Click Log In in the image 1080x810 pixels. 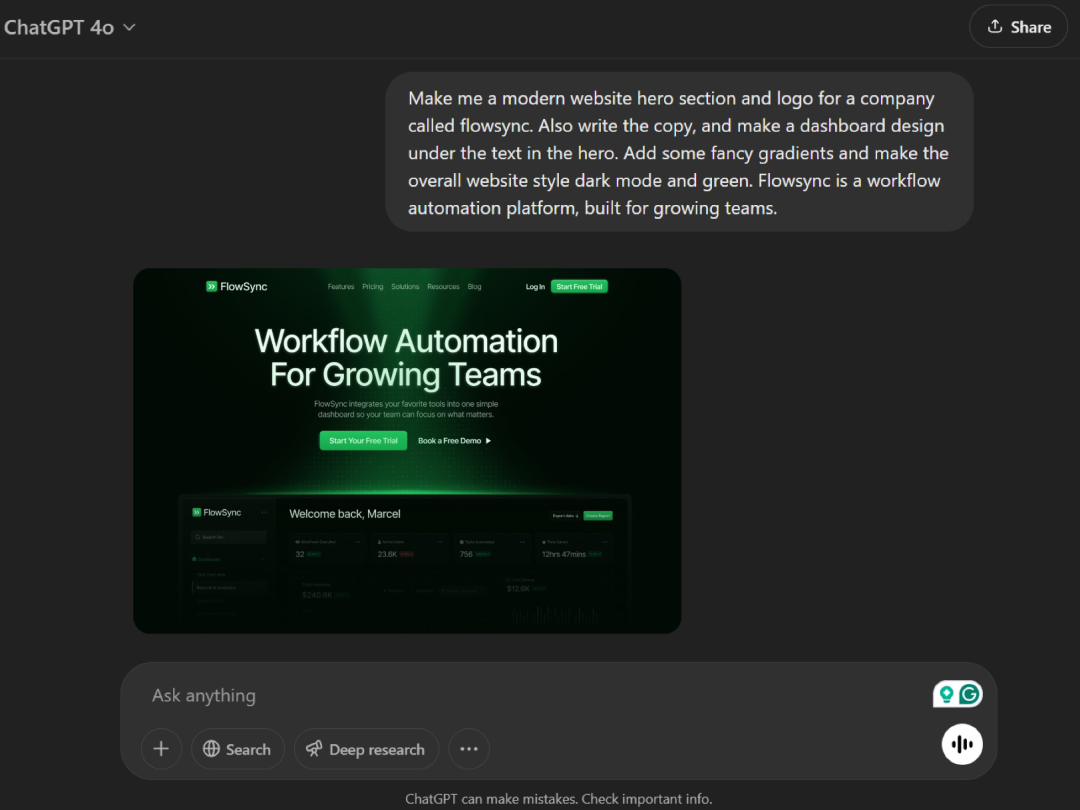535,287
